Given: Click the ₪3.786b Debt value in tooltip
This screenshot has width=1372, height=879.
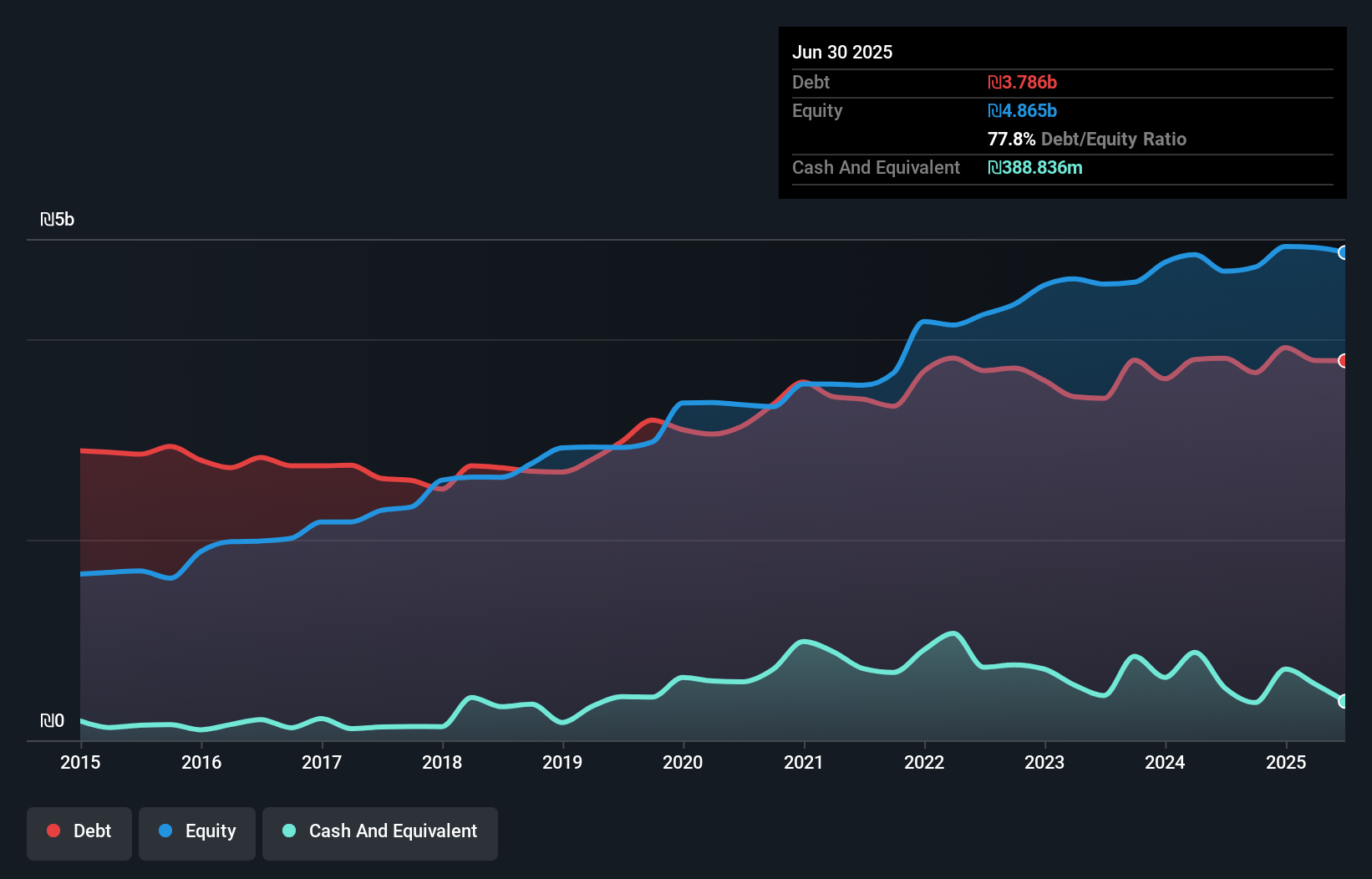Looking at the screenshot, I should [x=1022, y=82].
